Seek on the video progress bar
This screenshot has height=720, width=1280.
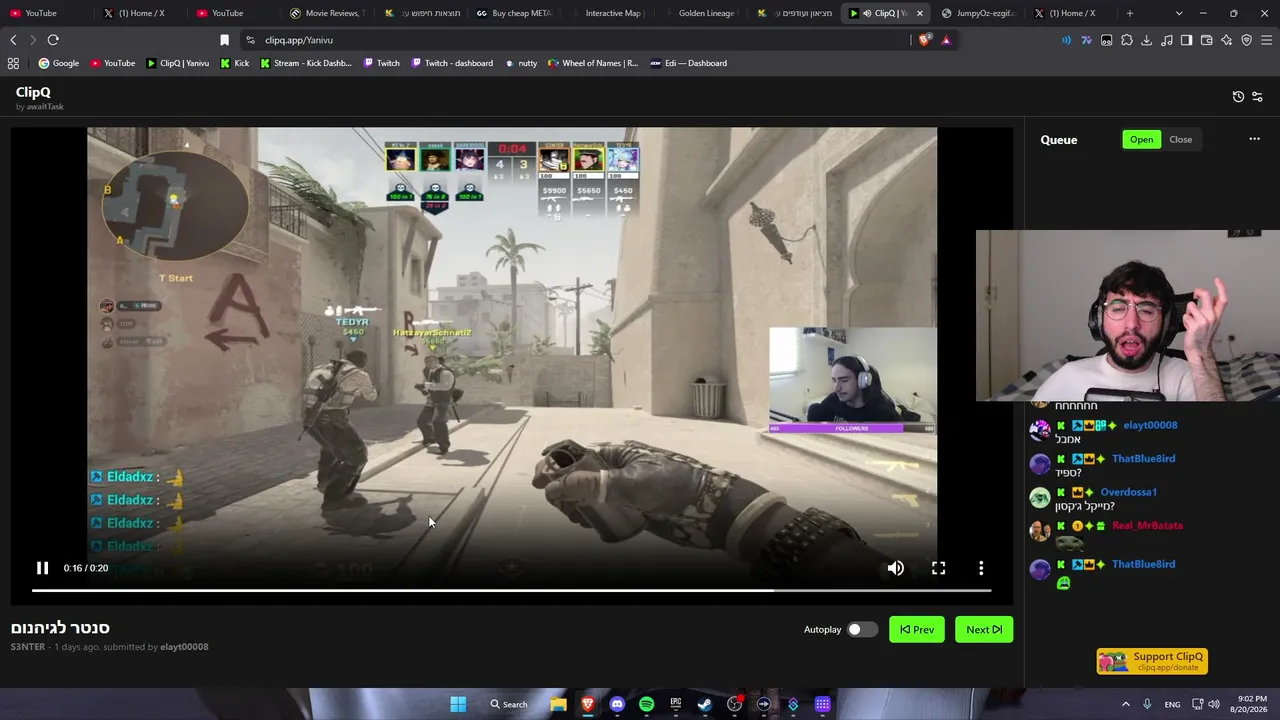[x=511, y=590]
